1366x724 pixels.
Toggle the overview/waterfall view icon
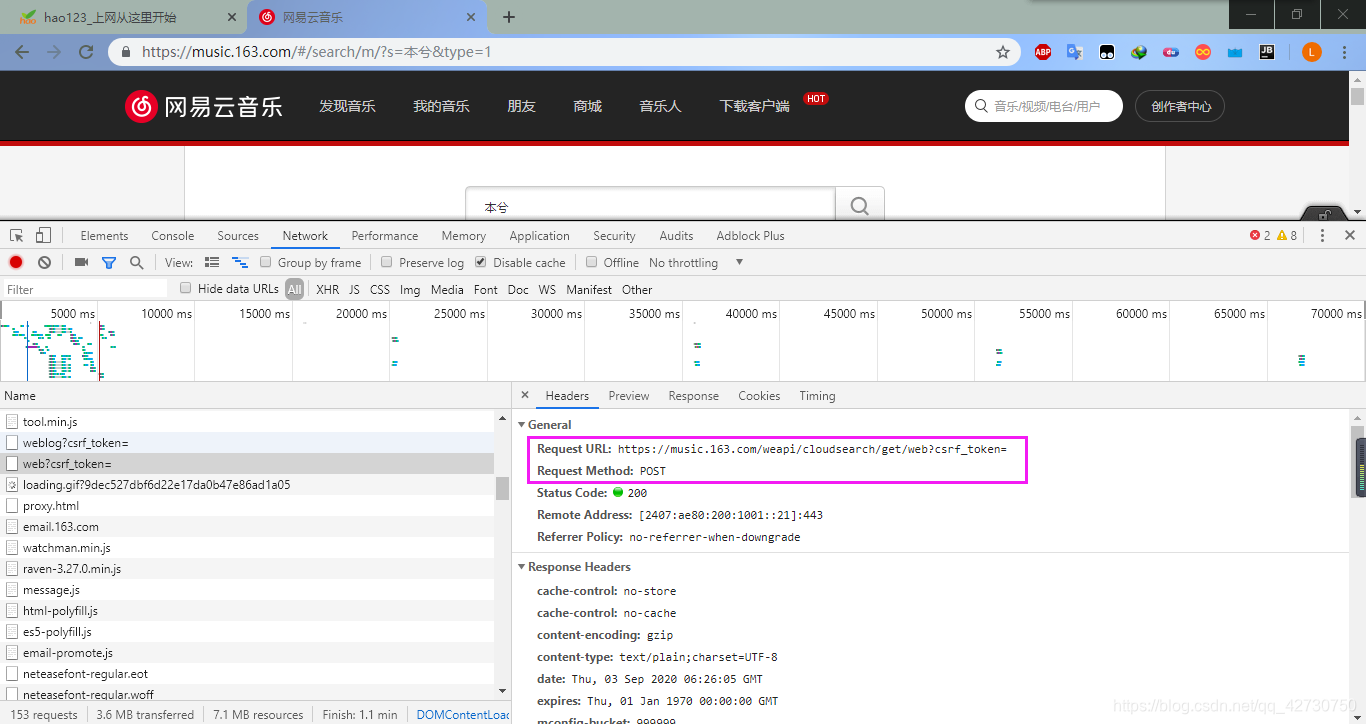click(240, 262)
